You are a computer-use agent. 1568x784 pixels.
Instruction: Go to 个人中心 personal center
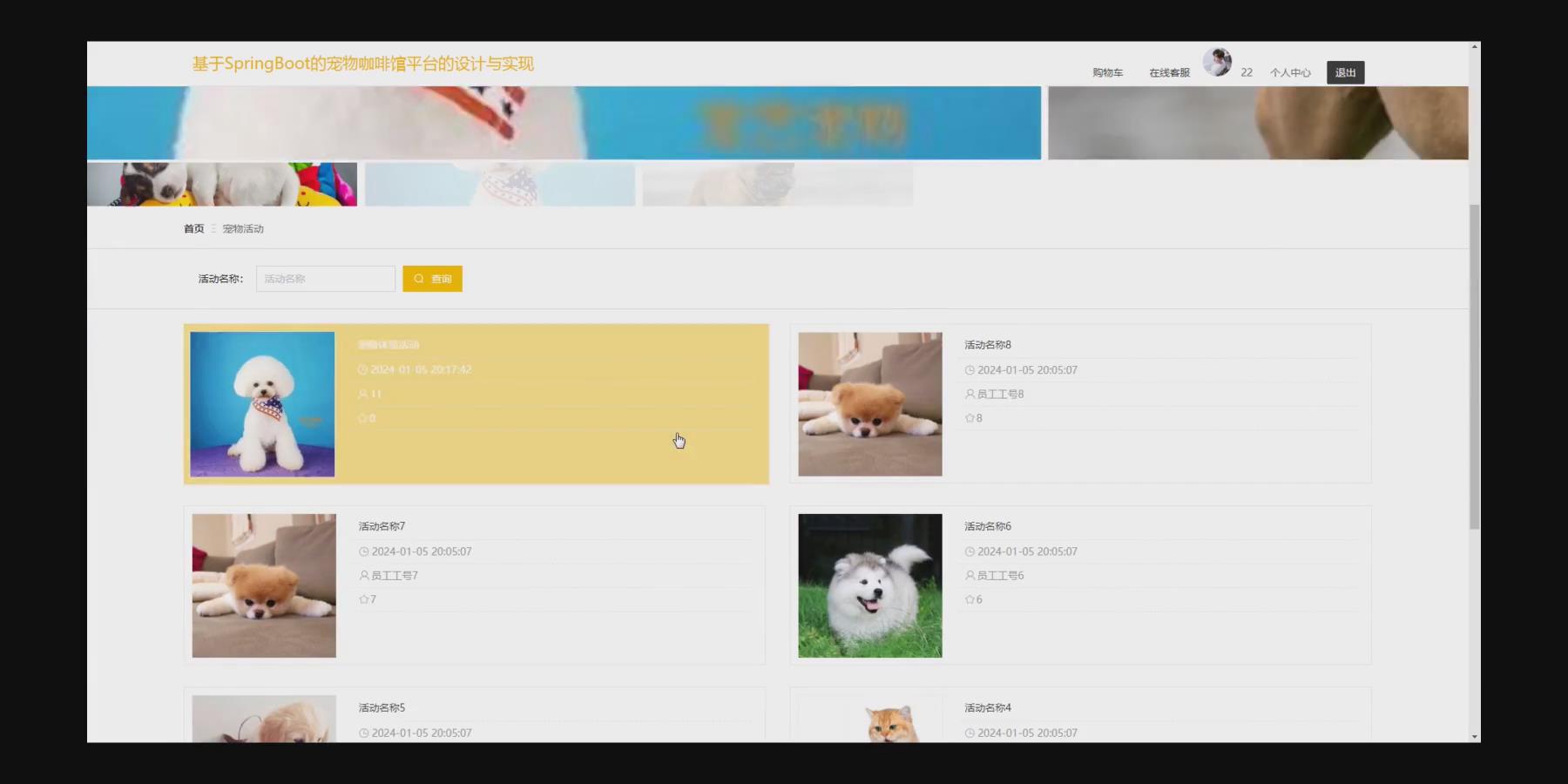pyautogui.click(x=1290, y=73)
